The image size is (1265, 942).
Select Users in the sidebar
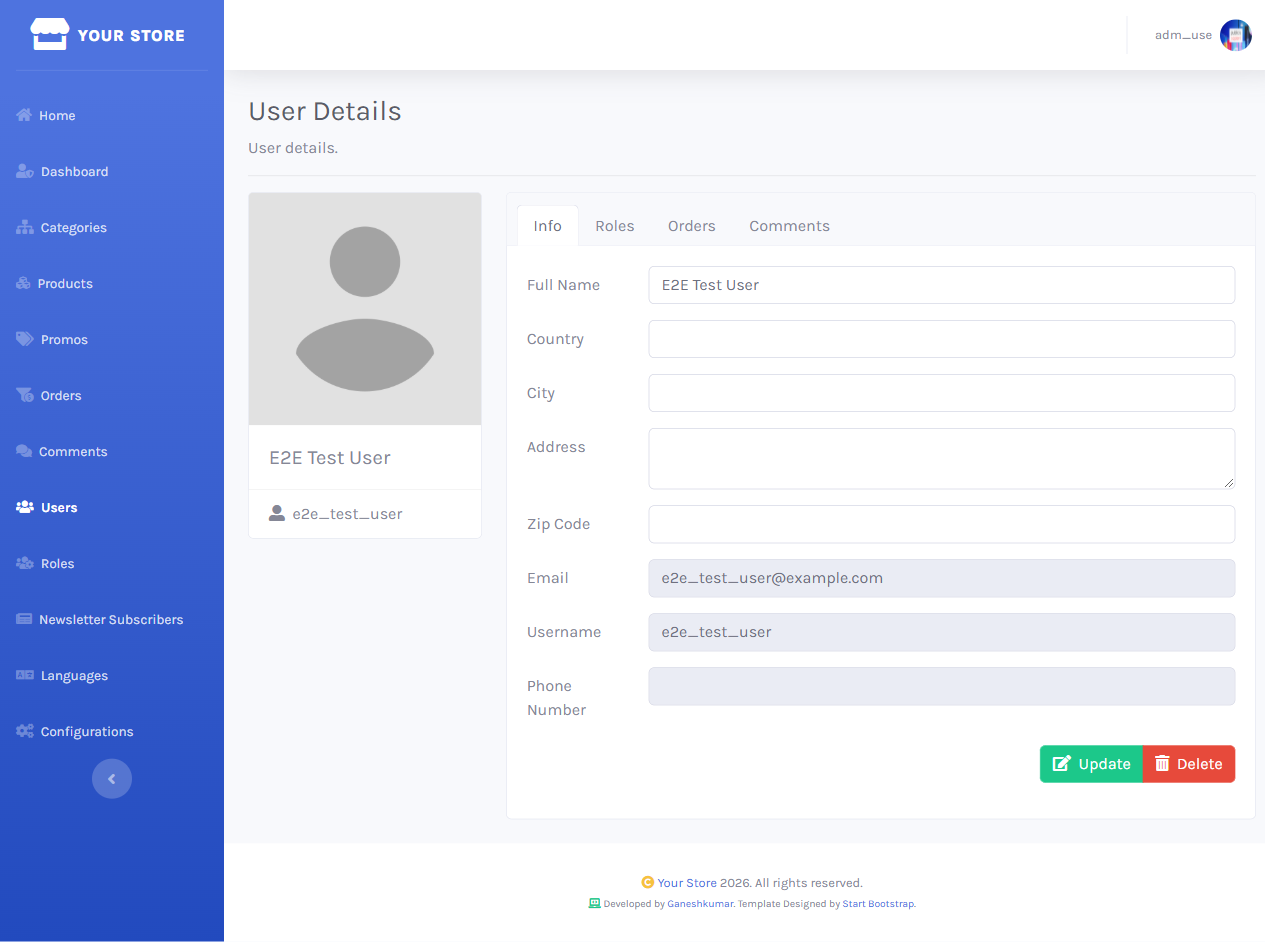pos(112,507)
